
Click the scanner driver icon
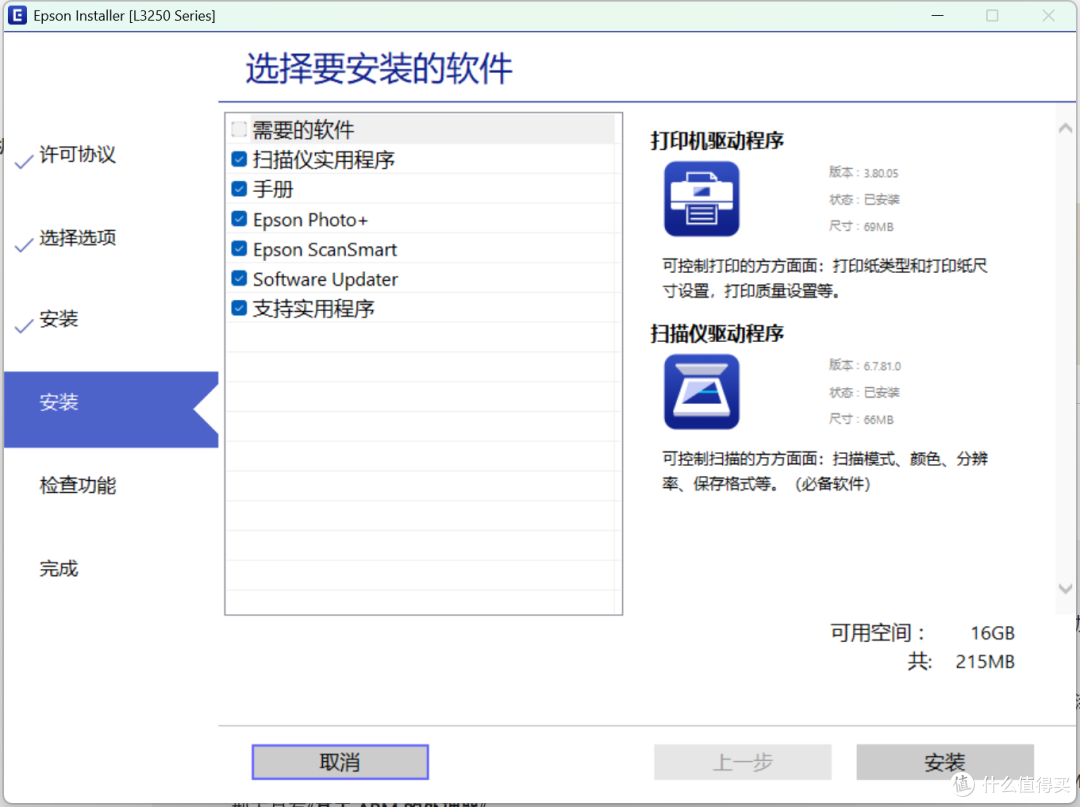[x=701, y=392]
